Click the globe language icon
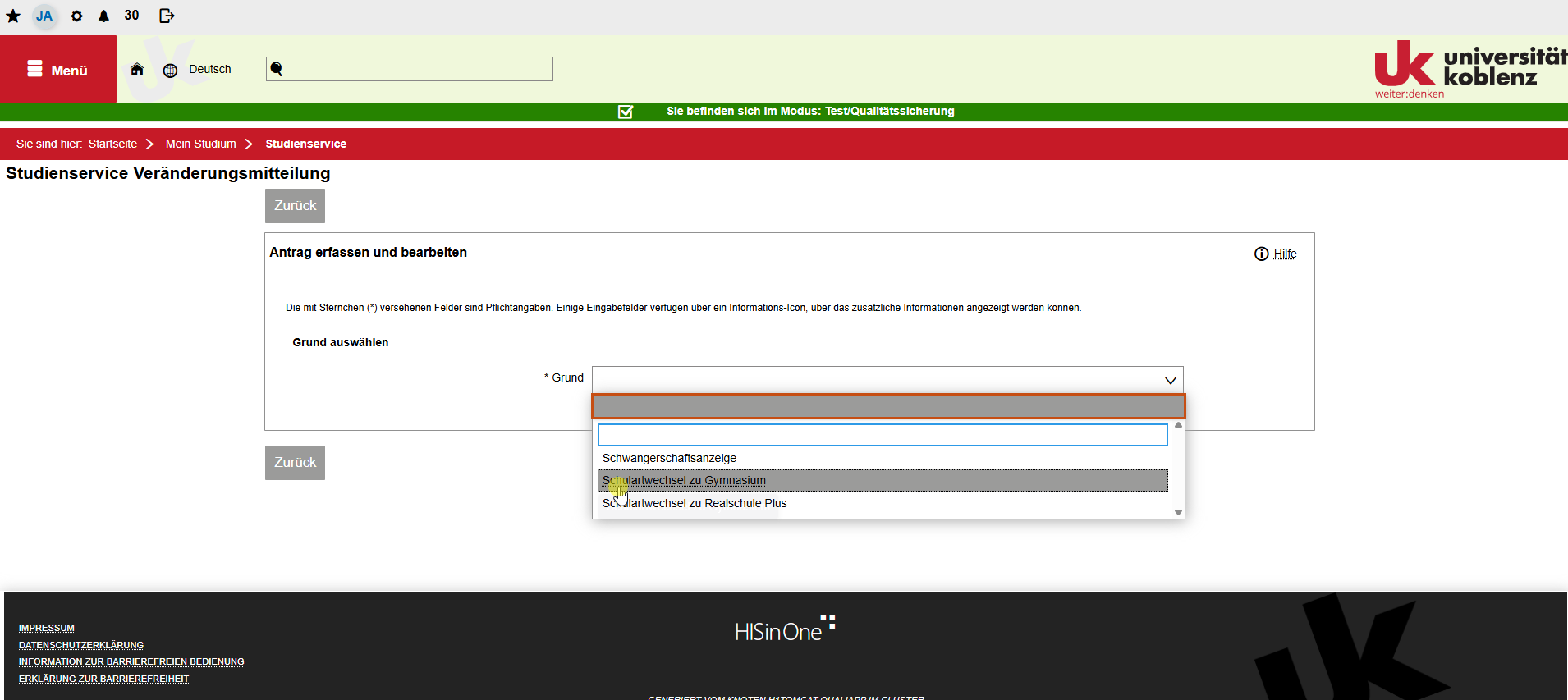 [170, 71]
